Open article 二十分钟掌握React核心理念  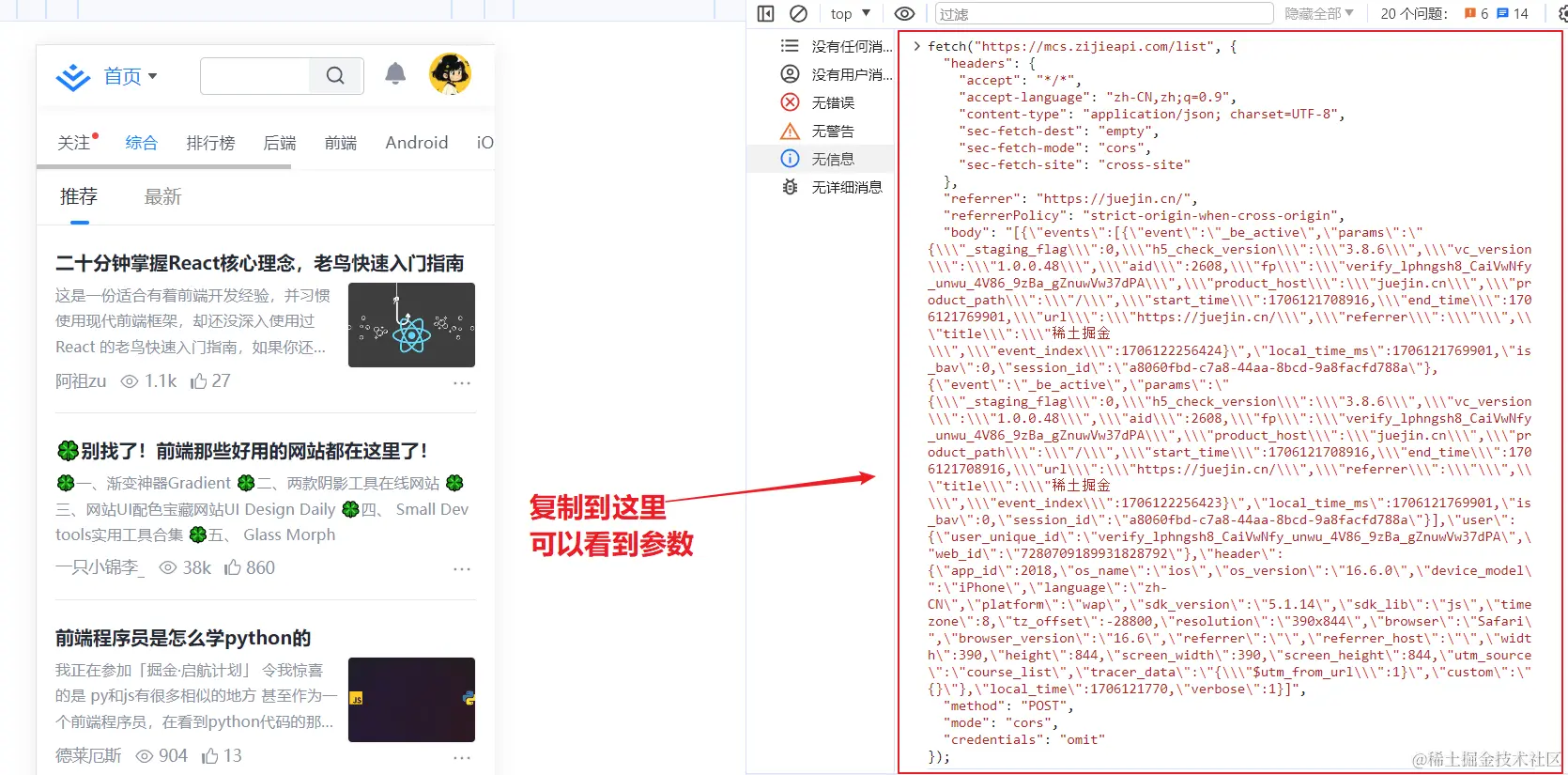tap(259, 263)
